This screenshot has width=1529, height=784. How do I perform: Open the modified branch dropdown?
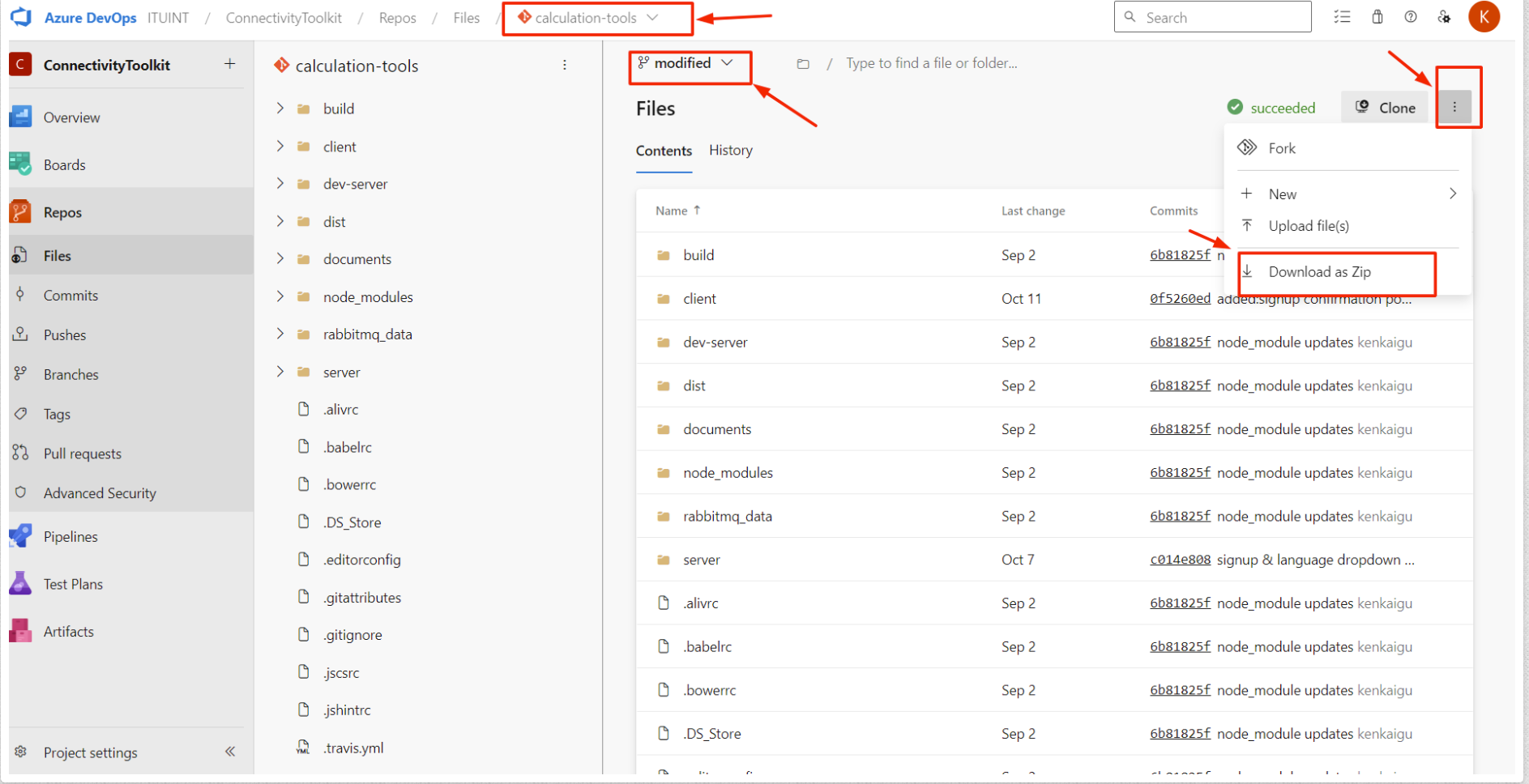pos(690,63)
